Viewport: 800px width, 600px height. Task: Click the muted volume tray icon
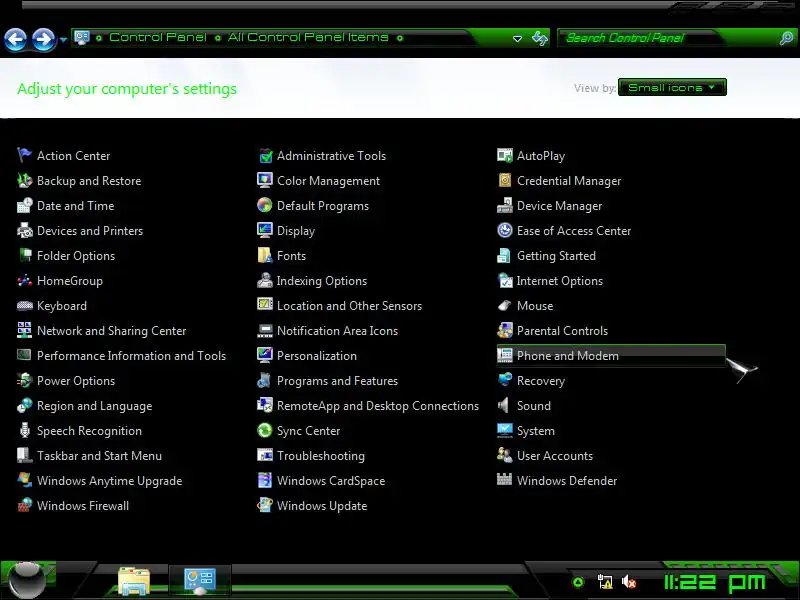(629, 581)
